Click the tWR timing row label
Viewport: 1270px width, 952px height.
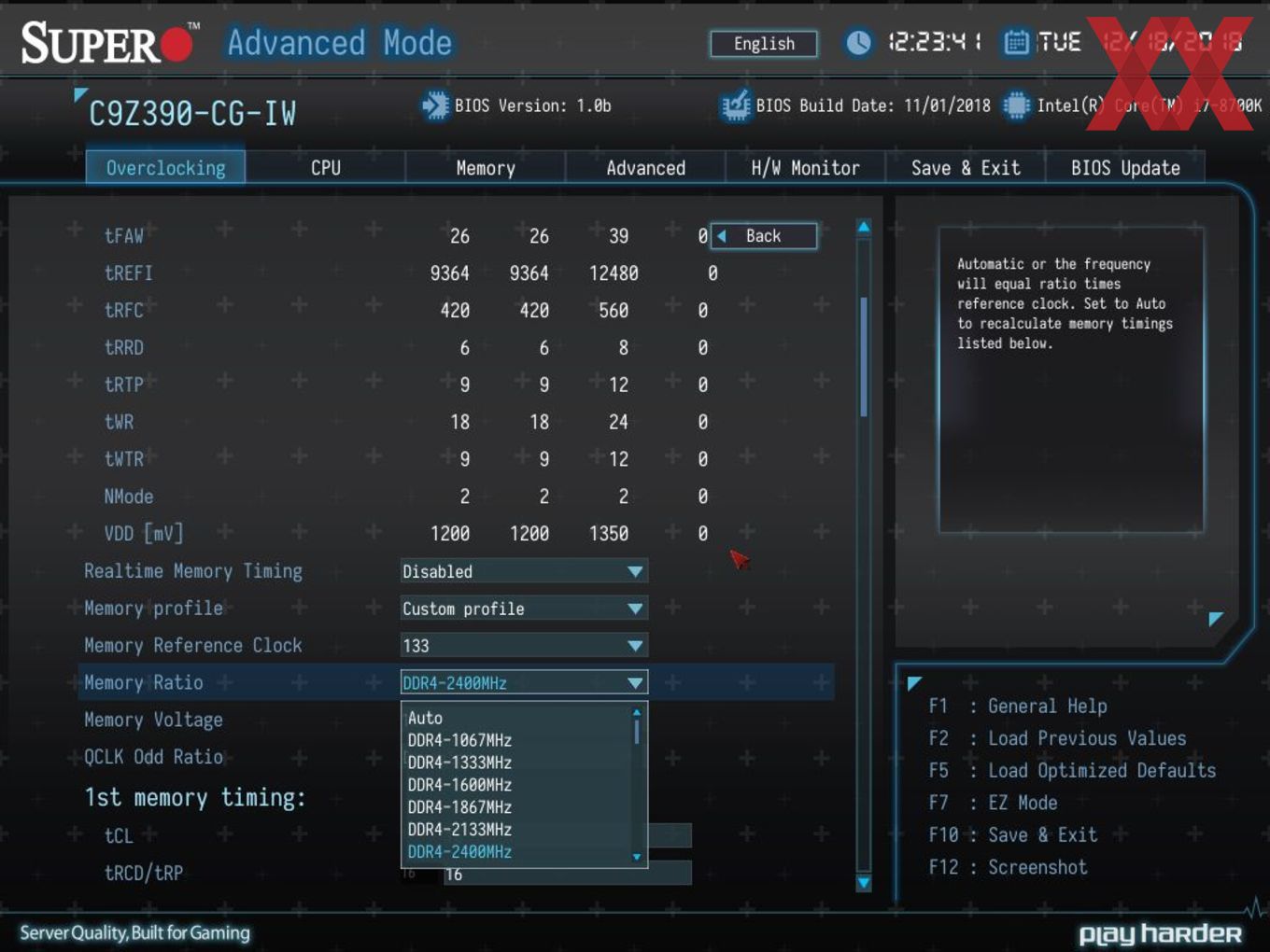119,422
